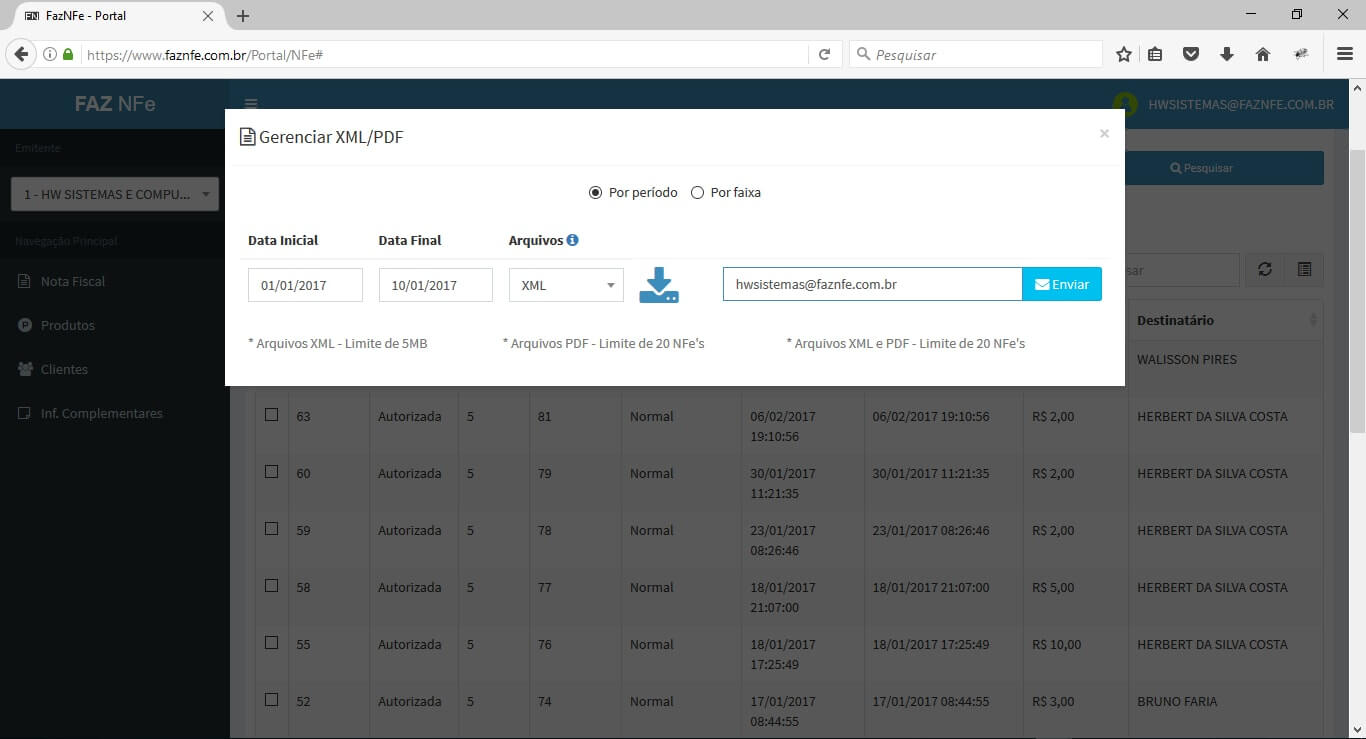Open Clientes in sidebar
1366x739 pixels.
click(x=115, y=369)
